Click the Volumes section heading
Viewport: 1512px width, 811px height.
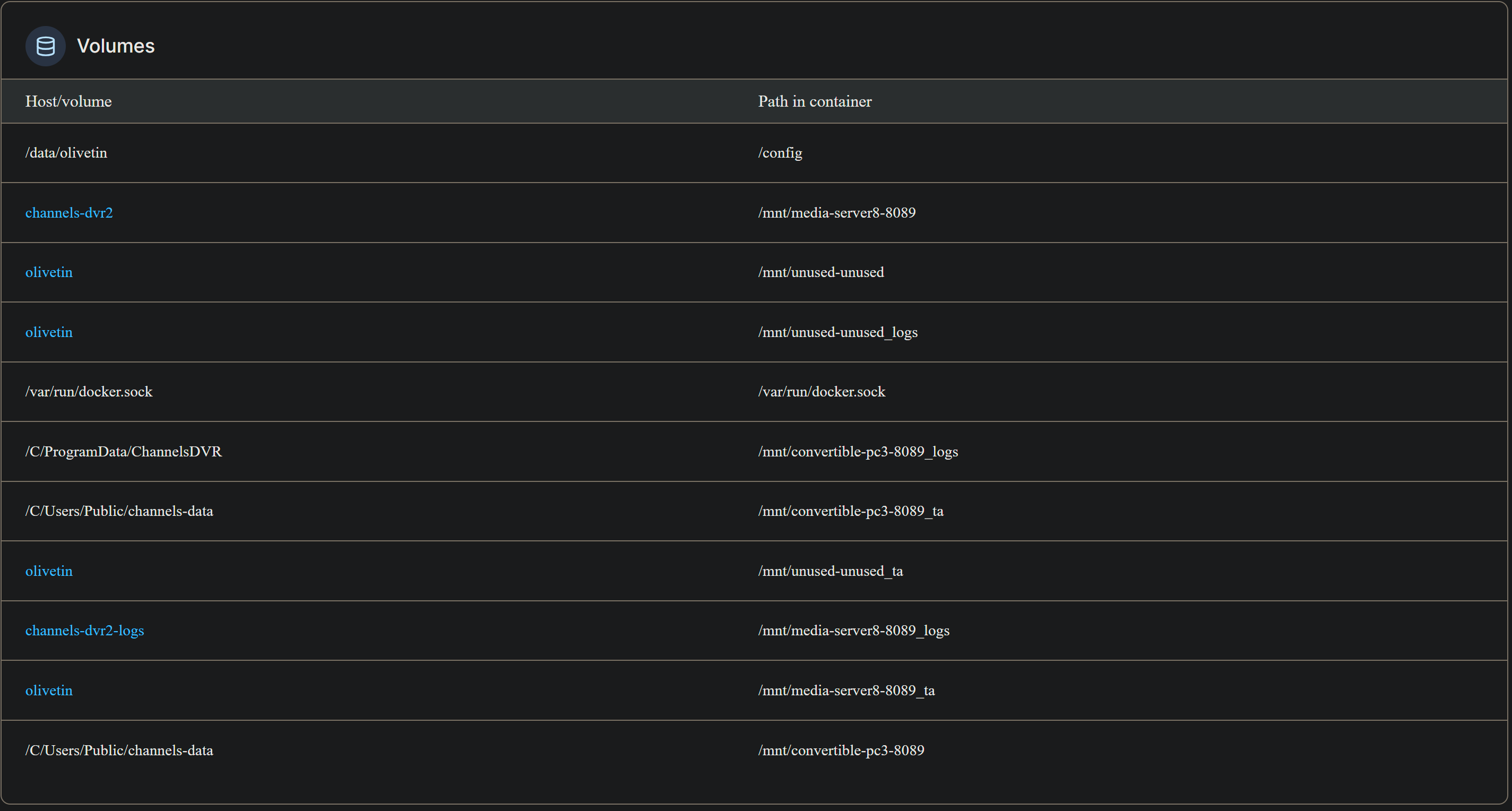pyautogui.click(x=116, y=46)
